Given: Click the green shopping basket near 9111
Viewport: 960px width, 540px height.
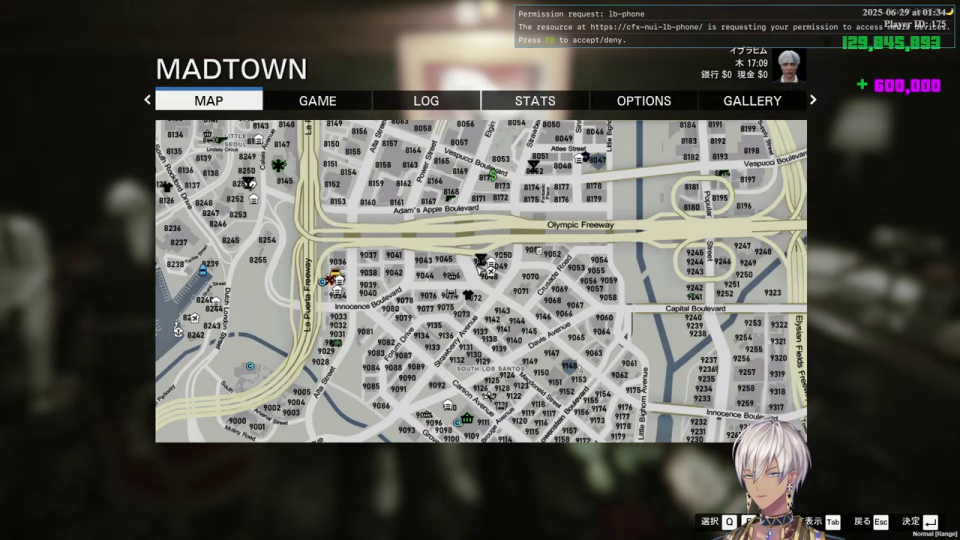Looking at the screenshot, I should [467, 419].
